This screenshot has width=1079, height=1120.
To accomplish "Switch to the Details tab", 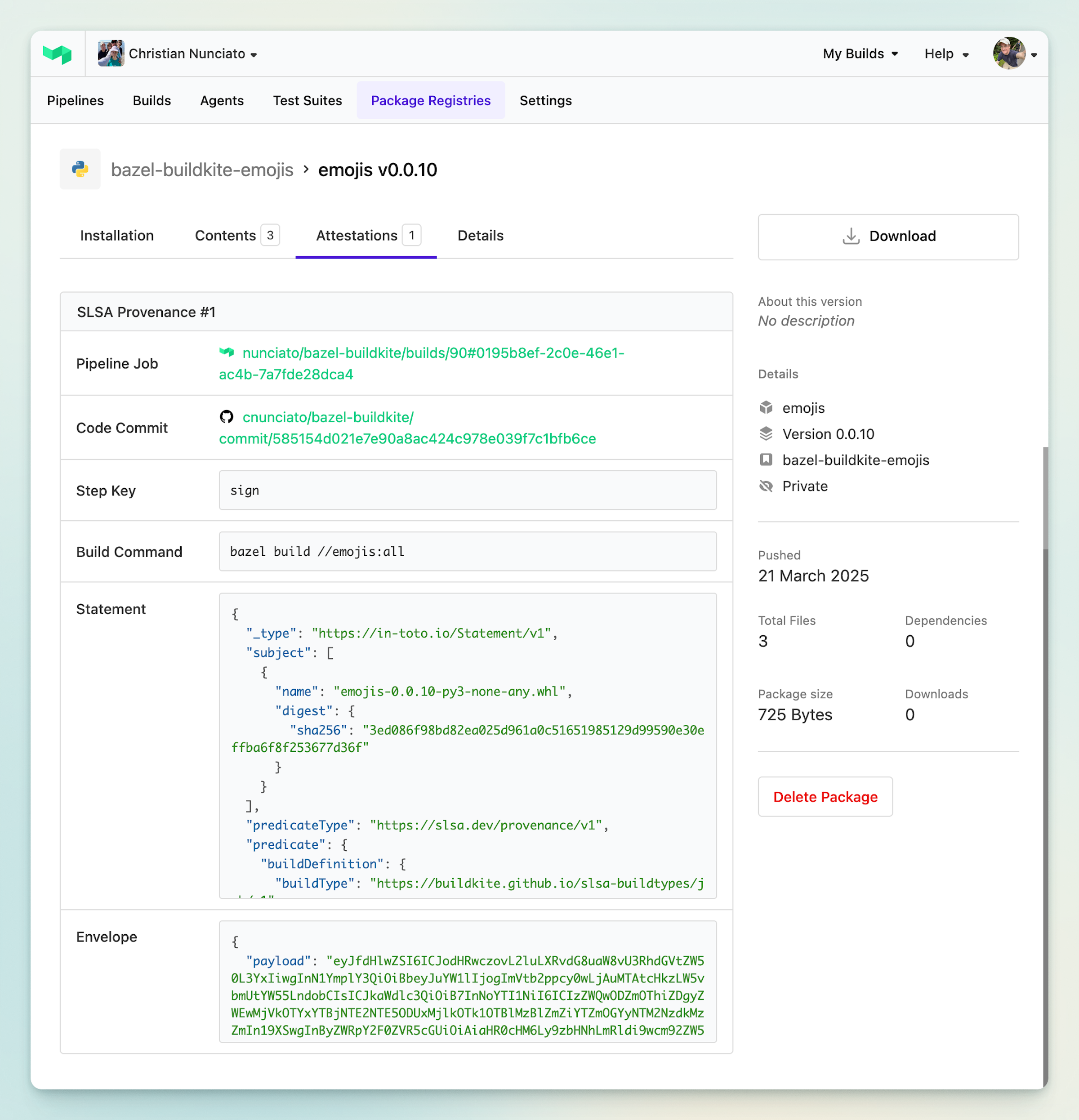I will [x=480, y=236].
